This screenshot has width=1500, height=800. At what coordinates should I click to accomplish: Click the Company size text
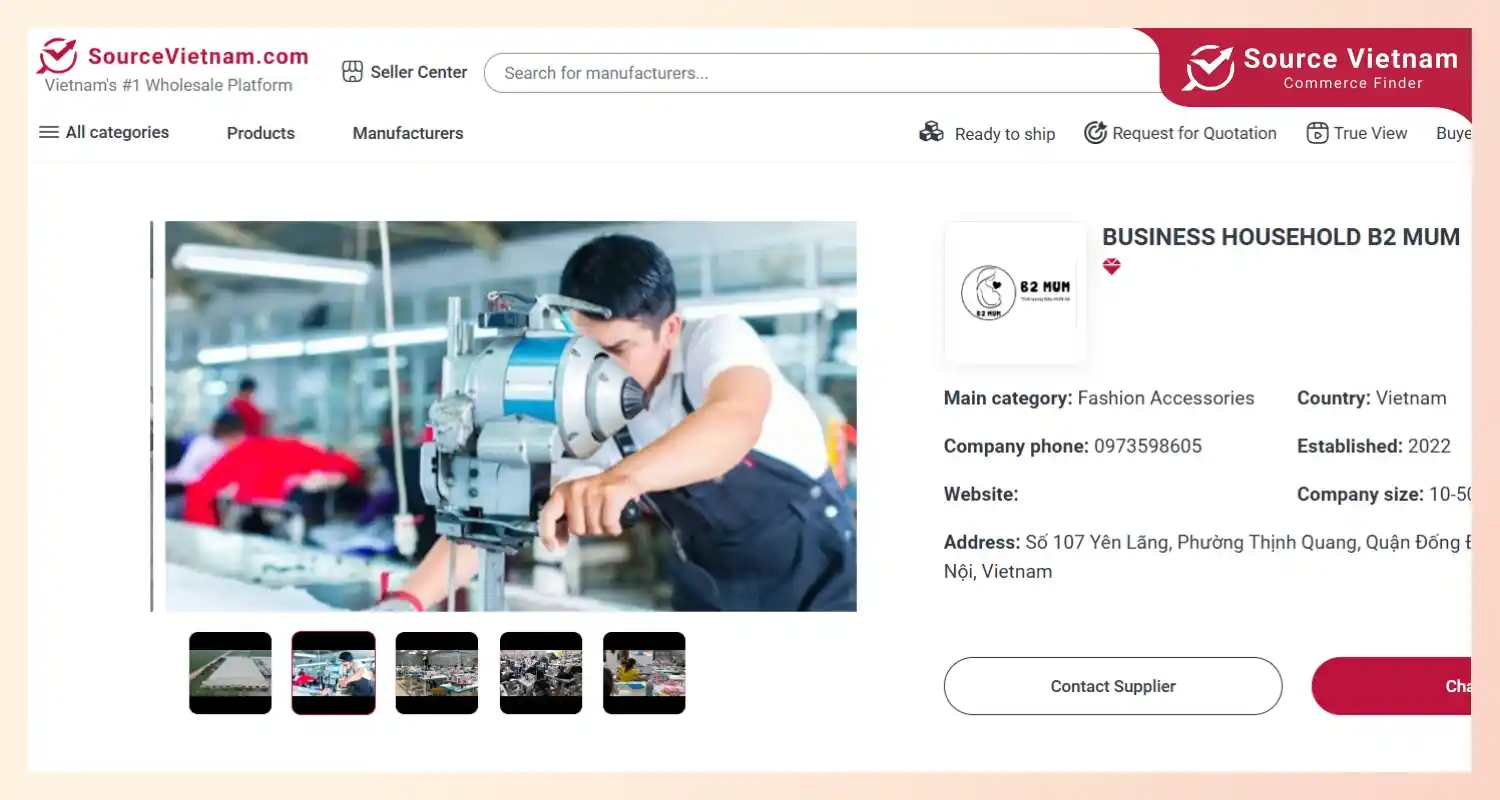coord(1384,494)
